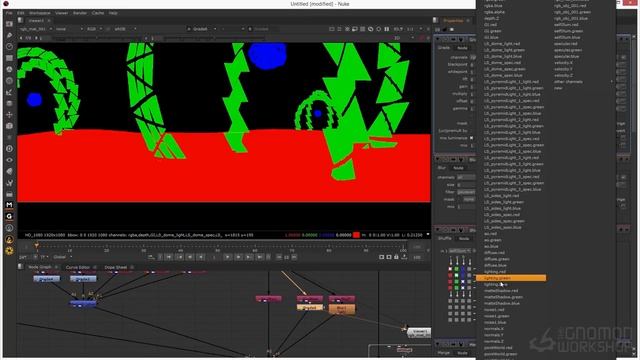Open the rgb_mat_001 channel layer dropdown
This screenshot has width=640, height=360.
click(36, 29)
